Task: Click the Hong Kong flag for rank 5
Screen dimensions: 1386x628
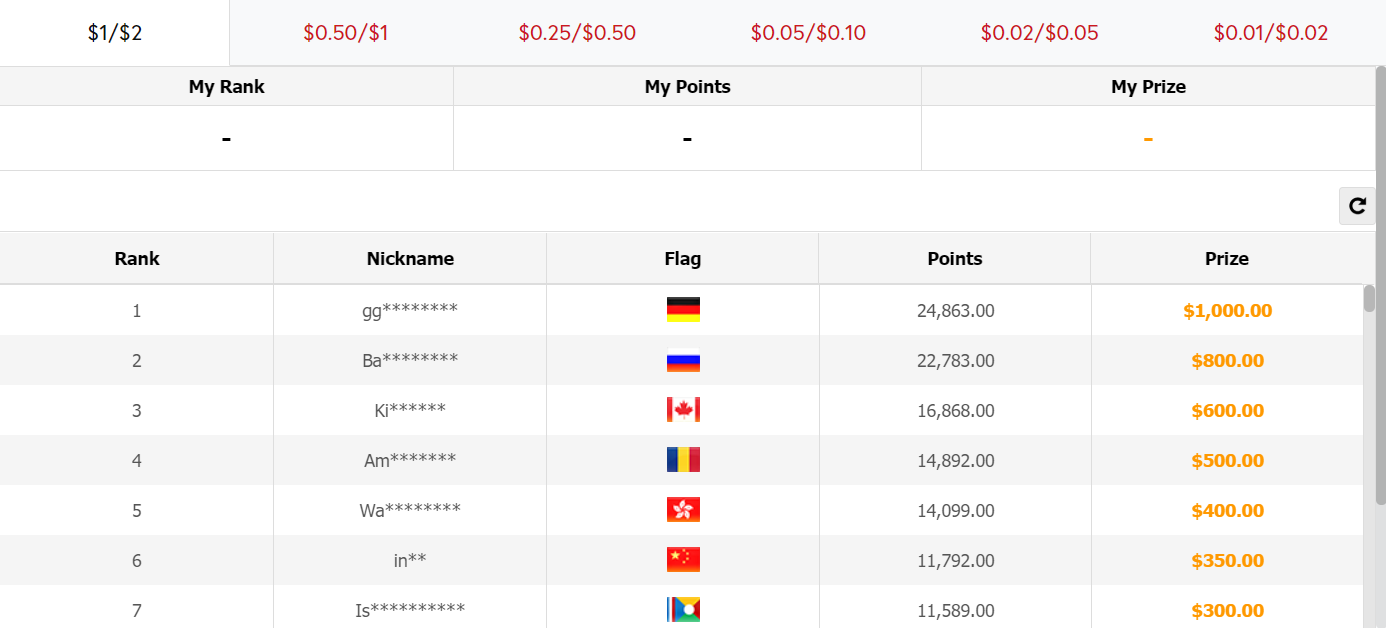Action: (683, 510)
